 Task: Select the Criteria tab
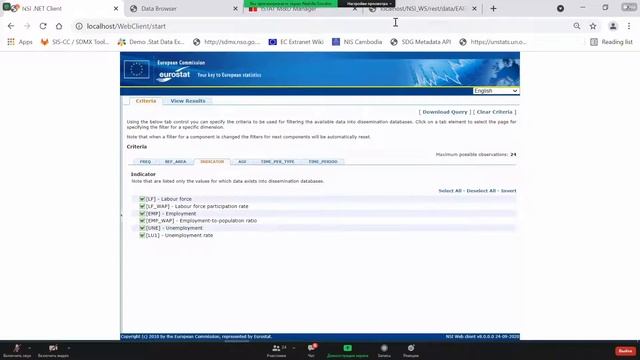146,101
